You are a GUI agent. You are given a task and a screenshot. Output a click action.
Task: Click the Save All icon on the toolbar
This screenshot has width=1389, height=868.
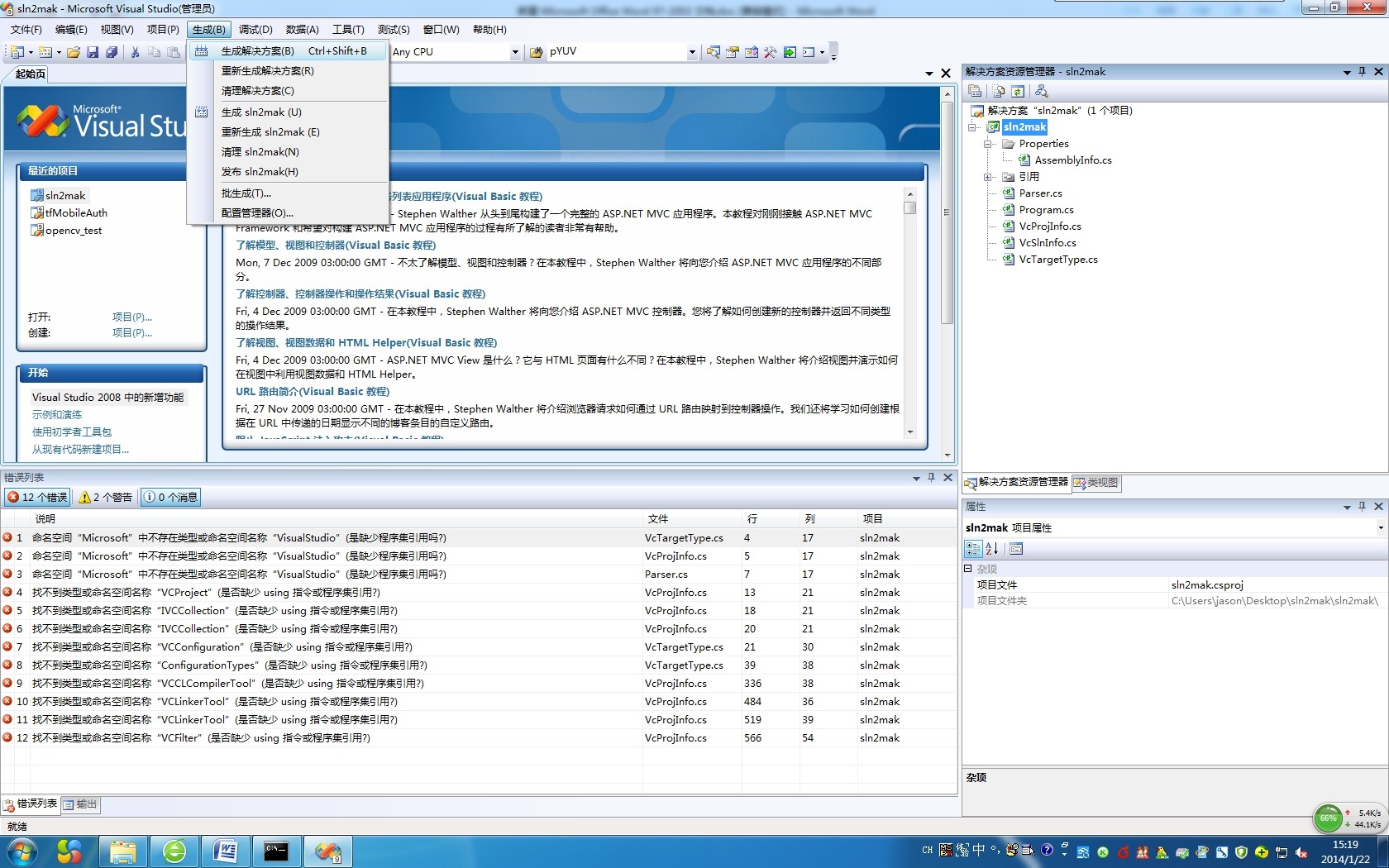tap(112, 51)
